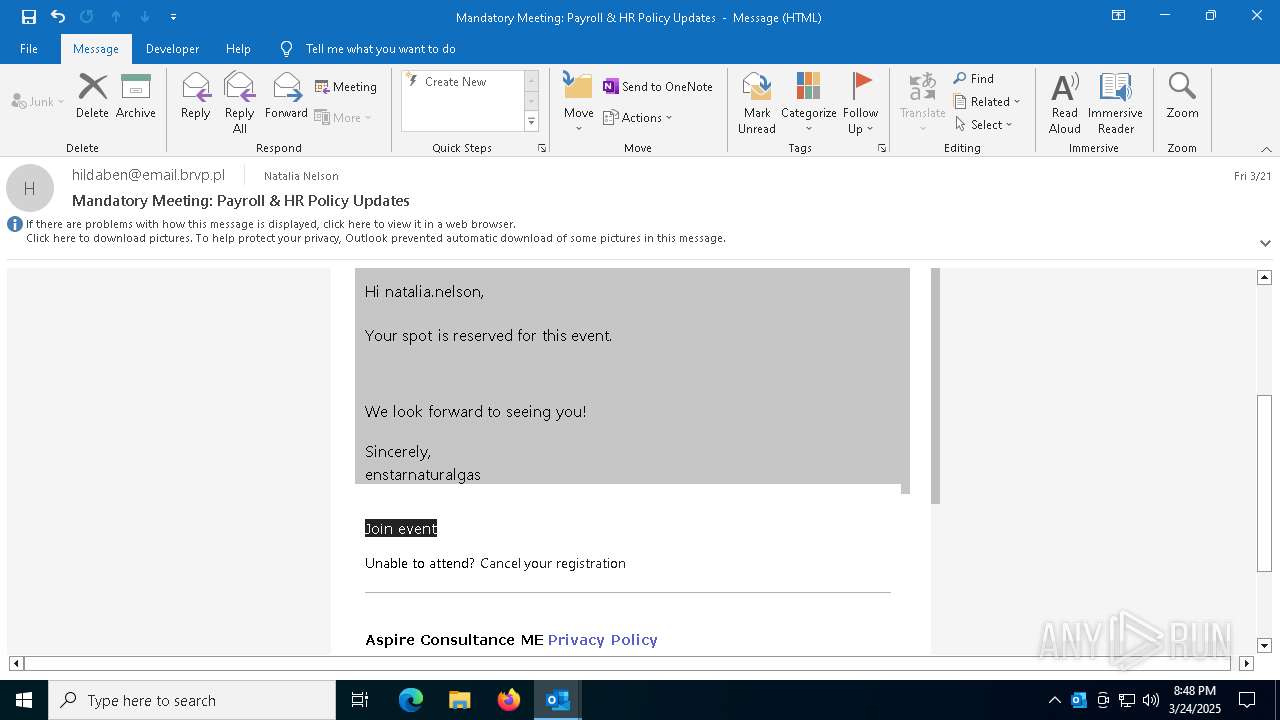Click Outlook taskbar icon
This screenshot has width=1280, height=720.
pos(558,700)
